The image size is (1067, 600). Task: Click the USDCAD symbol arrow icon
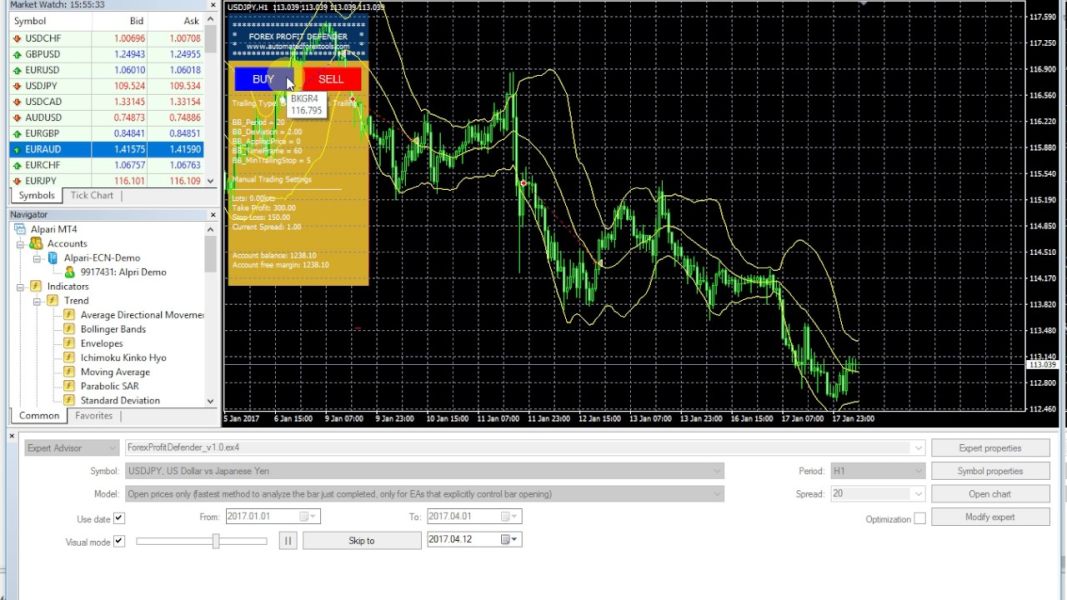pyautogui.click(x=17, y=102)
